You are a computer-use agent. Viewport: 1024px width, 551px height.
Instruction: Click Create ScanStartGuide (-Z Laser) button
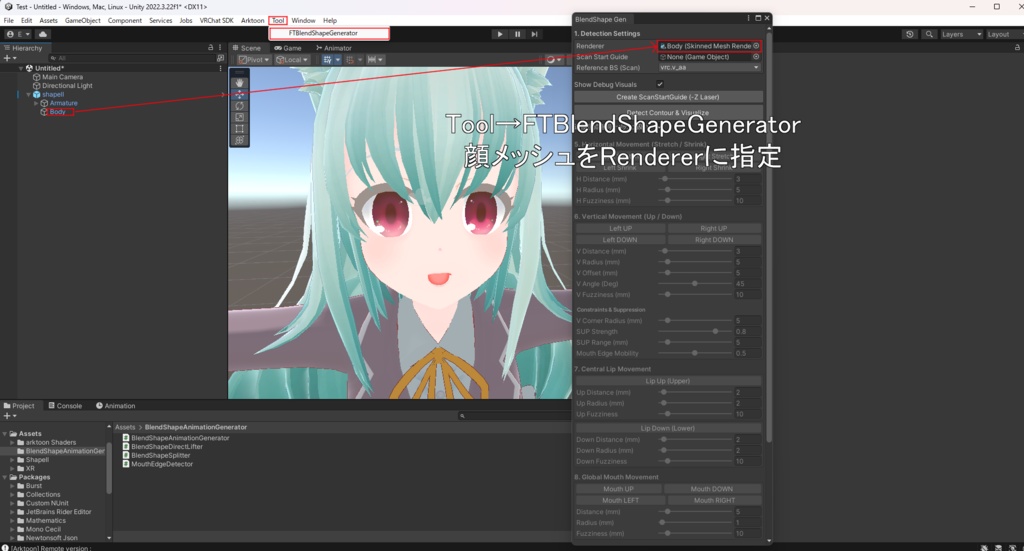[x=667, y=97]
